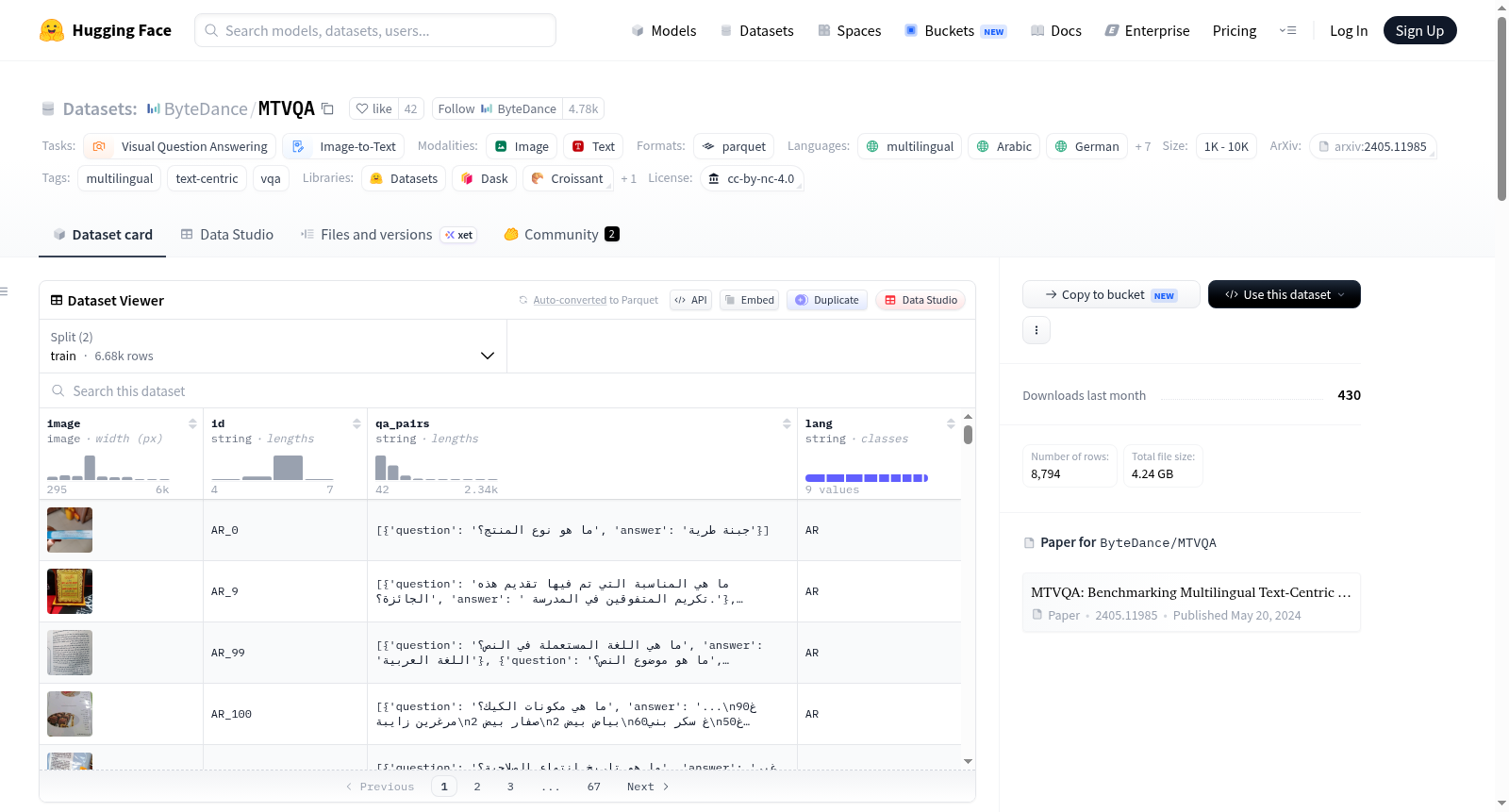The height and width of the screenshot is (812, 1509).
Task: Go to Datasets in navigation
Action: 756,30
